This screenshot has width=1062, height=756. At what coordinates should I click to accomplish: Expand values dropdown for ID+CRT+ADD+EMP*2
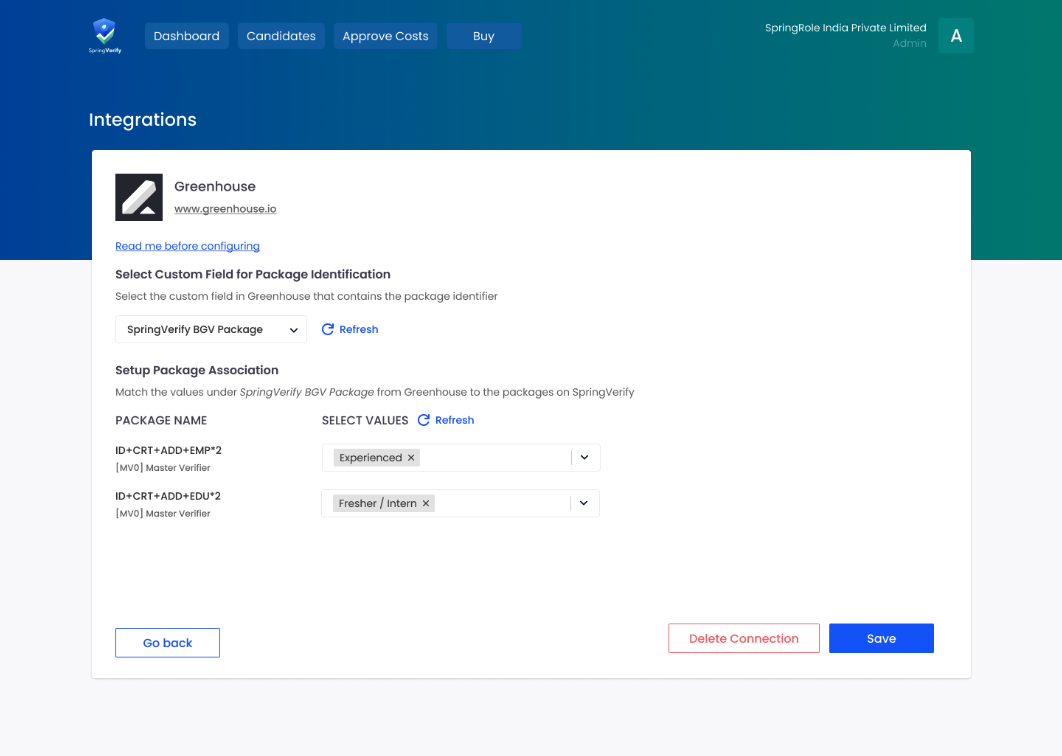tap(585, 457)
